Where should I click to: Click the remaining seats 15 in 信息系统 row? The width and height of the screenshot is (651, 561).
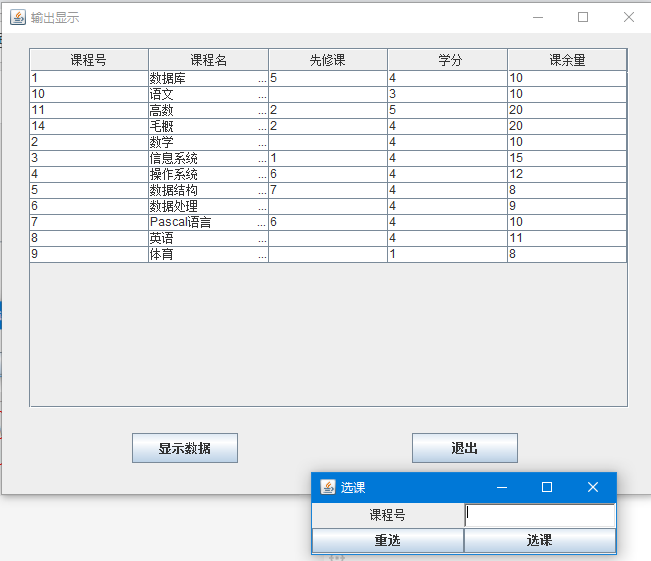coord(567,158)
